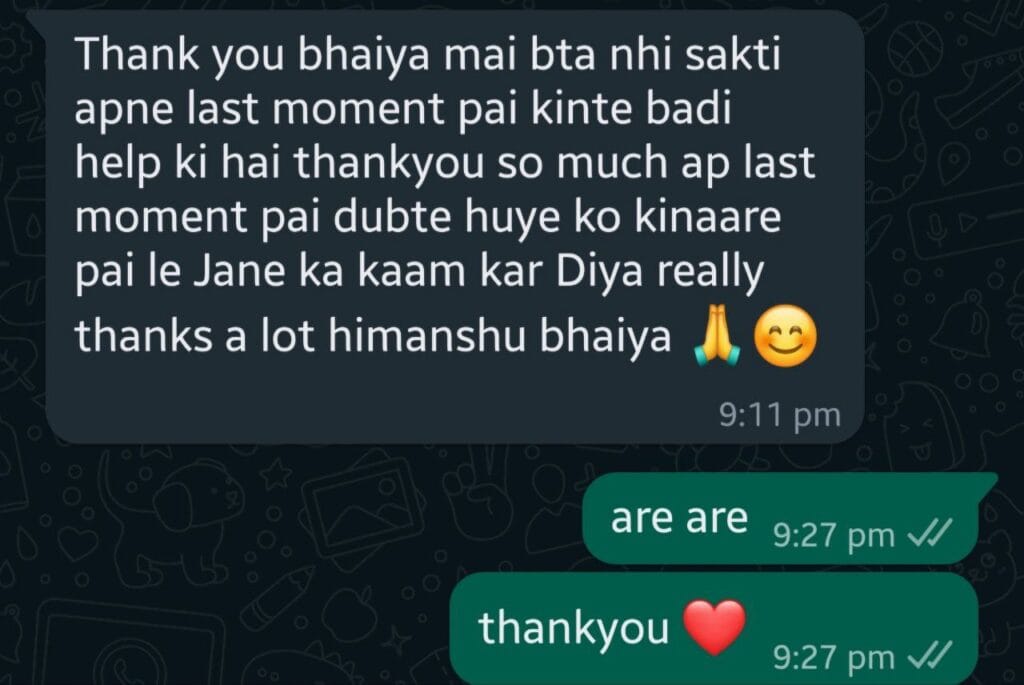Click the word 'really' in the message

click(710, 274)
